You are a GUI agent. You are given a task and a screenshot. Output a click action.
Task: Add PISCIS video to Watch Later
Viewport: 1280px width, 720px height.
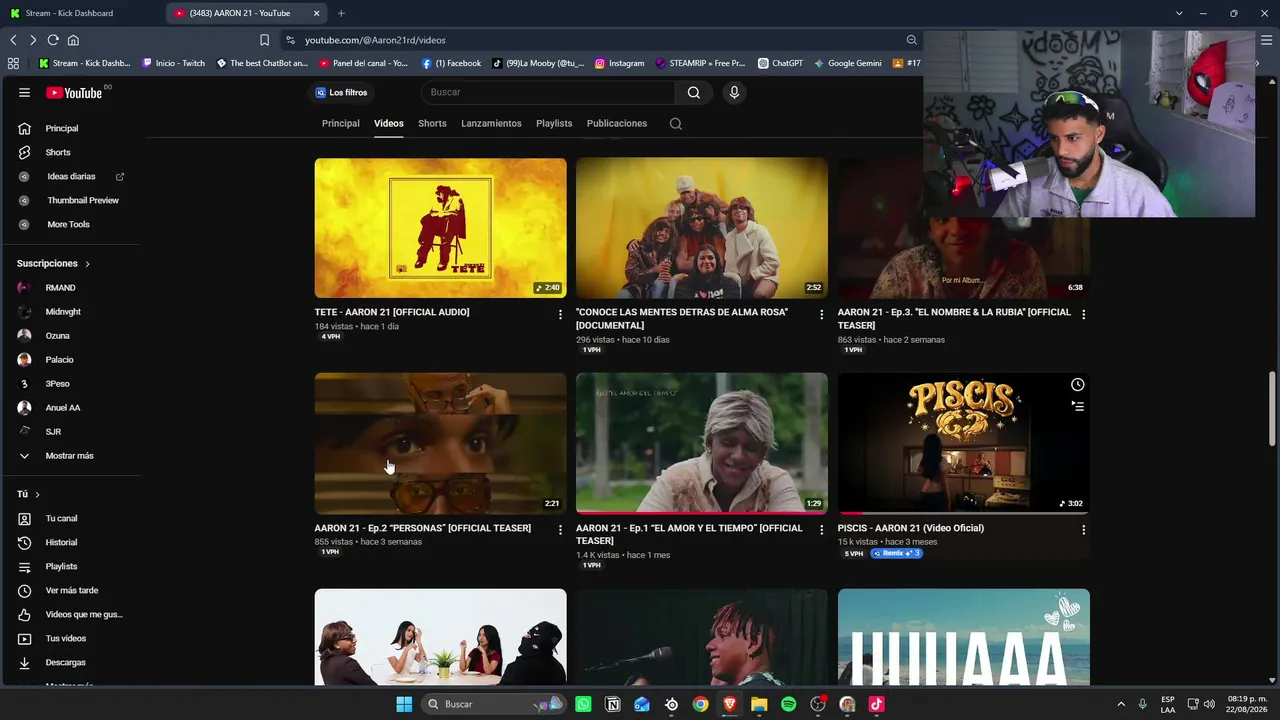click(1077, 385)
